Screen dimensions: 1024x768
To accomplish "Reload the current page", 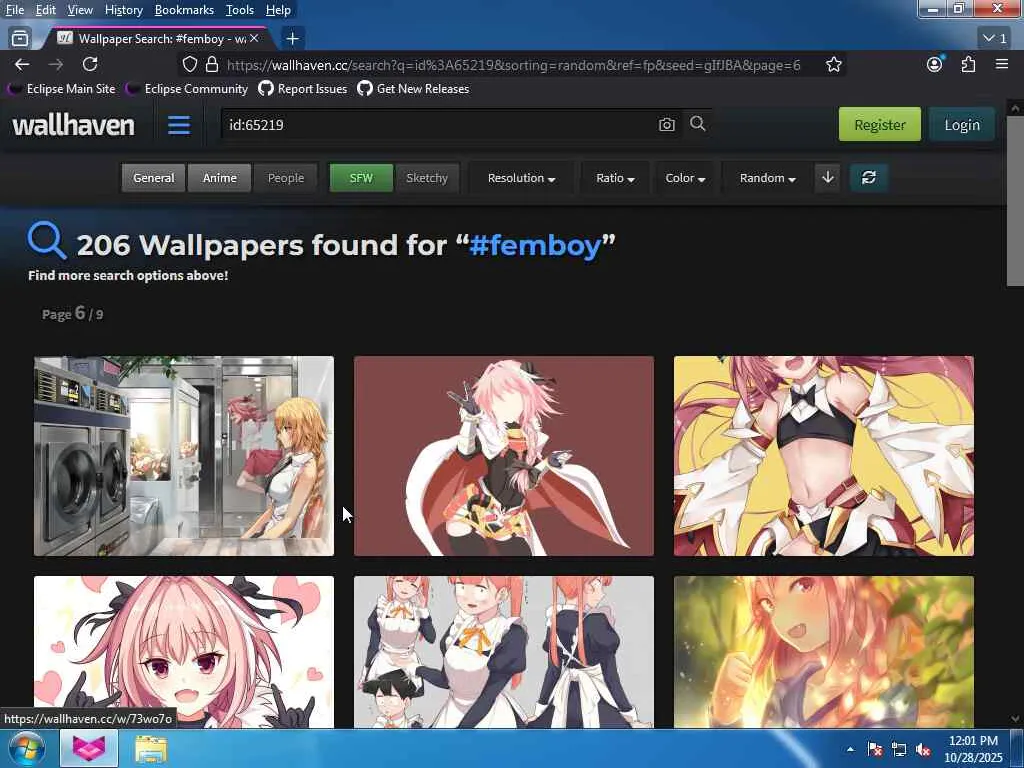I will (x=90, y=64).
